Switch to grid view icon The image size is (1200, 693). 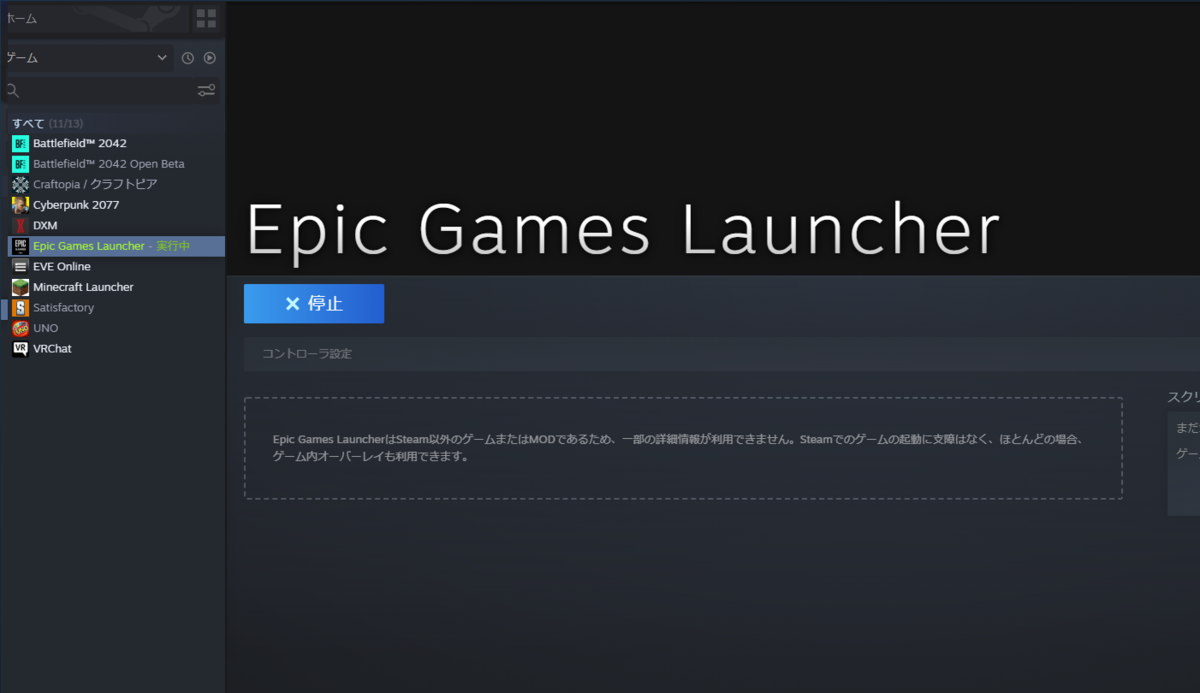tap(206, 18)
